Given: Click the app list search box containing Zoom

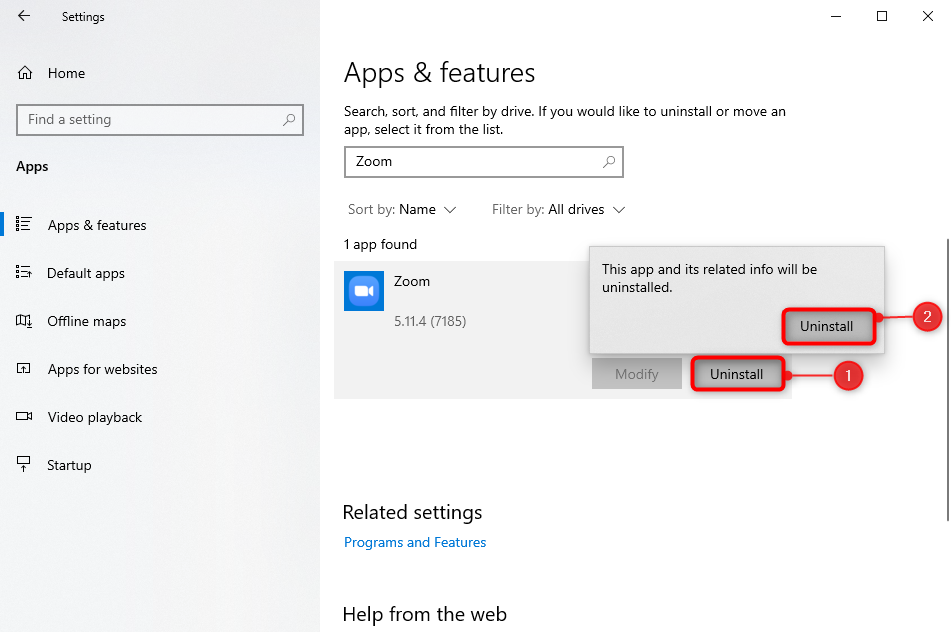Looking at the screenshot, I should [x=470, y=161].
